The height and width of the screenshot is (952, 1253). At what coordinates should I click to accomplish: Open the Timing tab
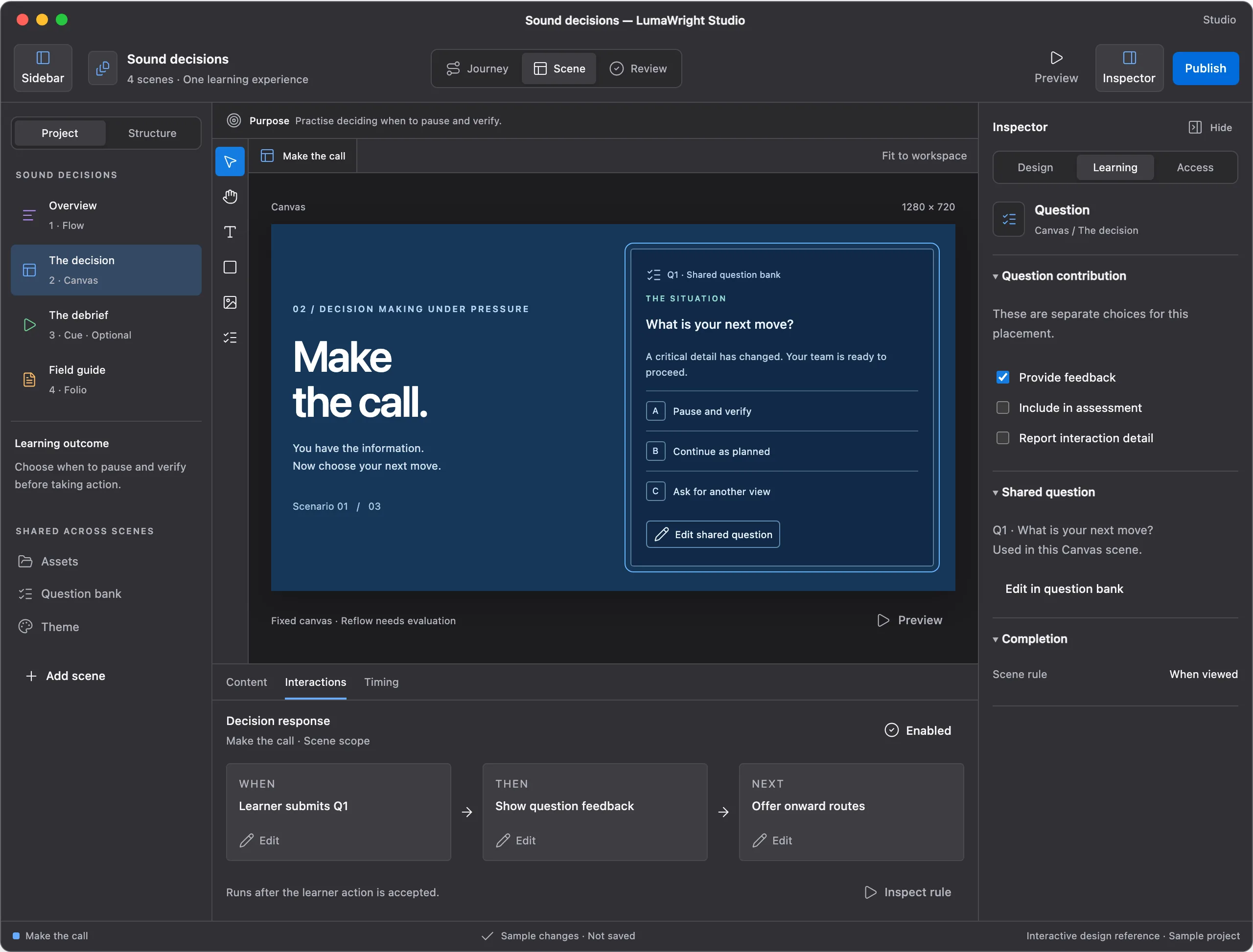381,681
